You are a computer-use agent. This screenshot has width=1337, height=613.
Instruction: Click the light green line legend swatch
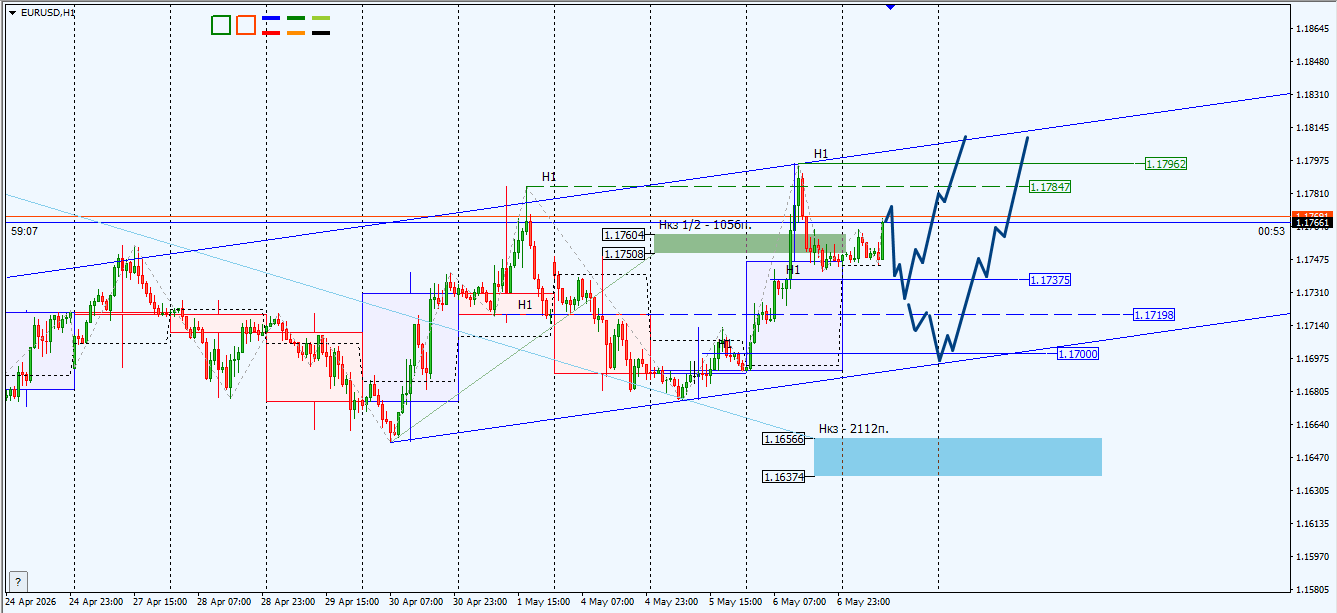click(321, 18)
